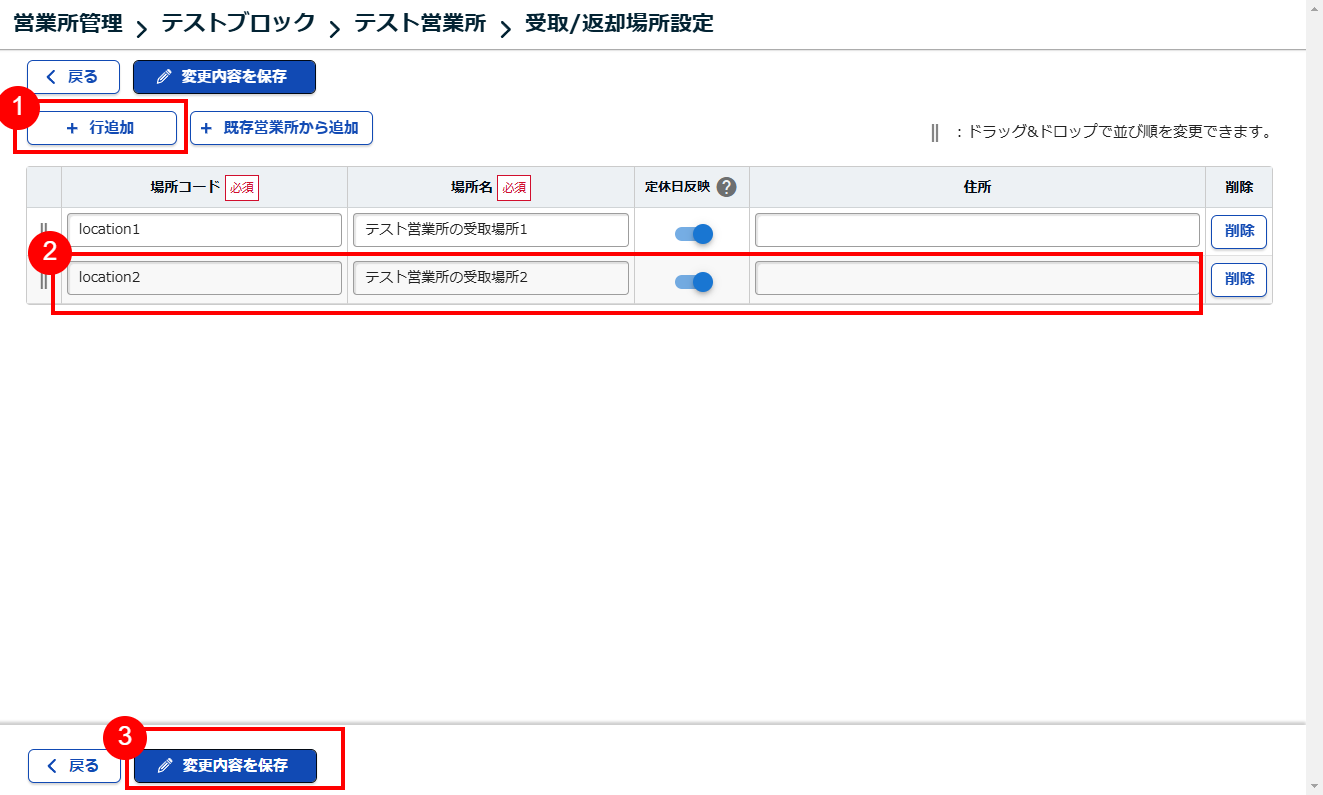This screenshot has height=795, width=1323.
Task: Click the drag handle for the location1 row
Action: tap(44, 232)
